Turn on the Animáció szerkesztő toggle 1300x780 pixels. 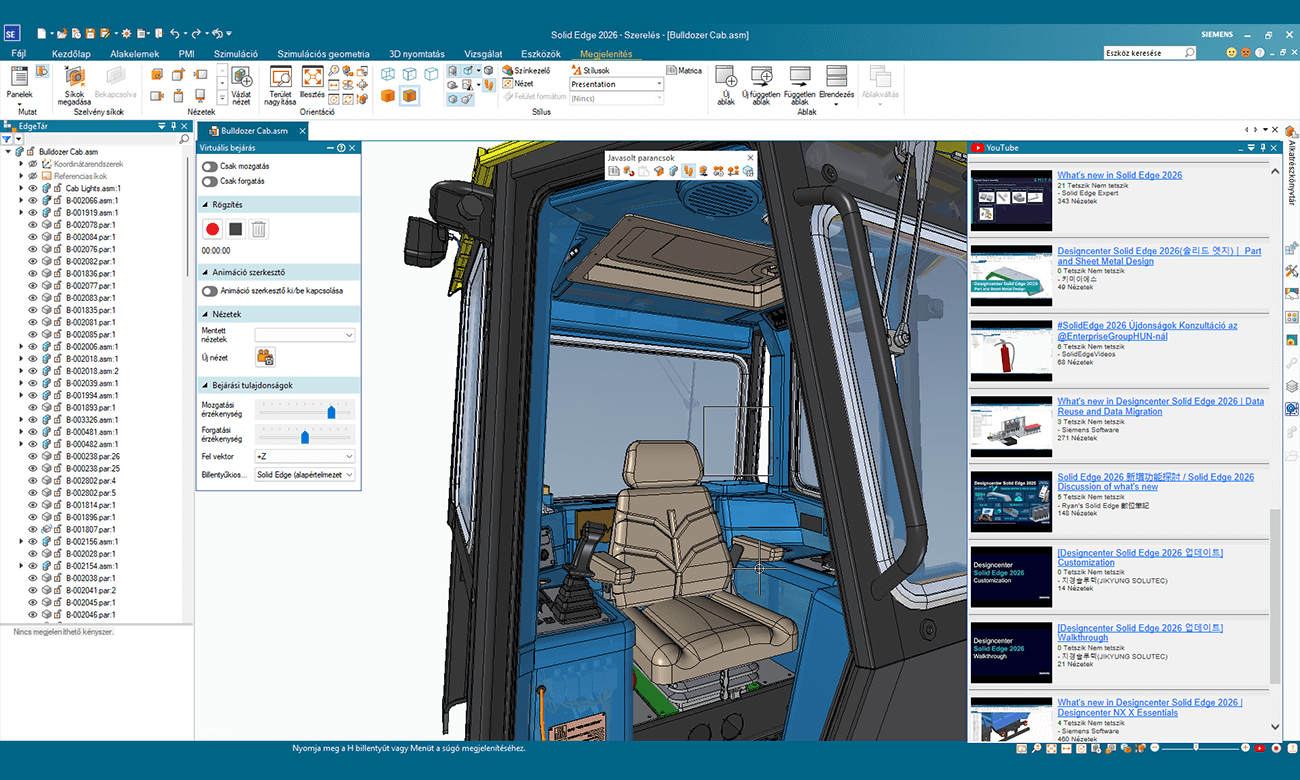tap(210, 291)
